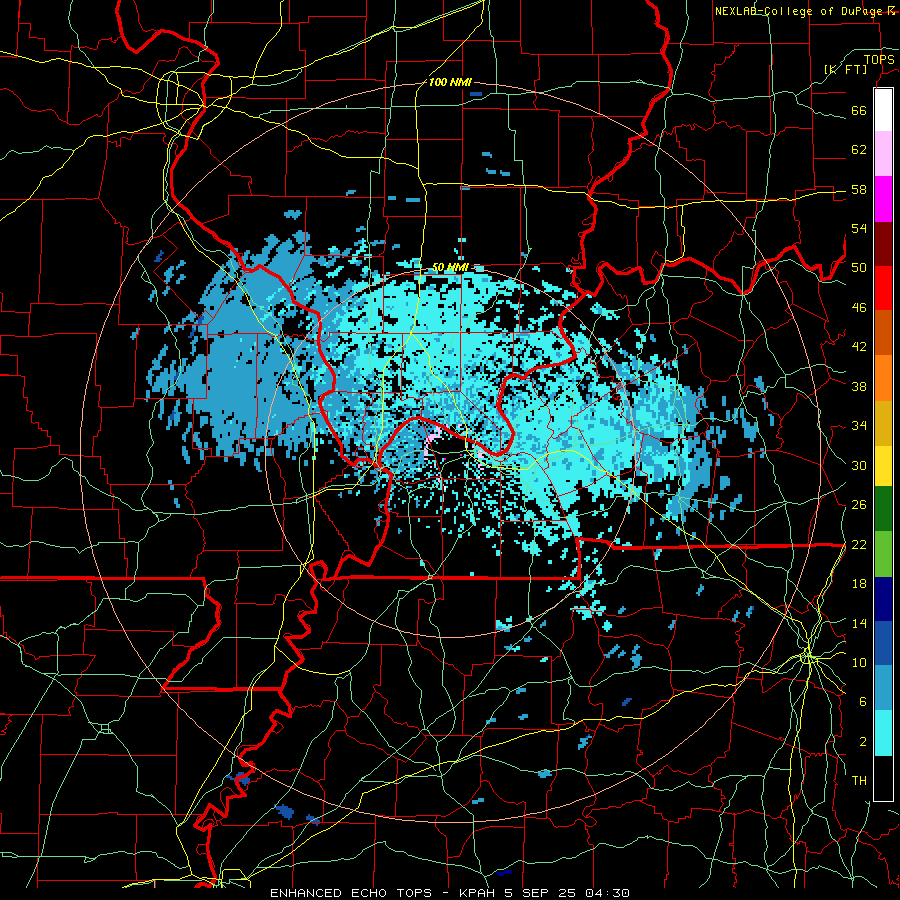The height and width of the screenshot is (900, 900).
Task: Click the TH legend label
Action: pyautogui.click(x=859, y=781)
